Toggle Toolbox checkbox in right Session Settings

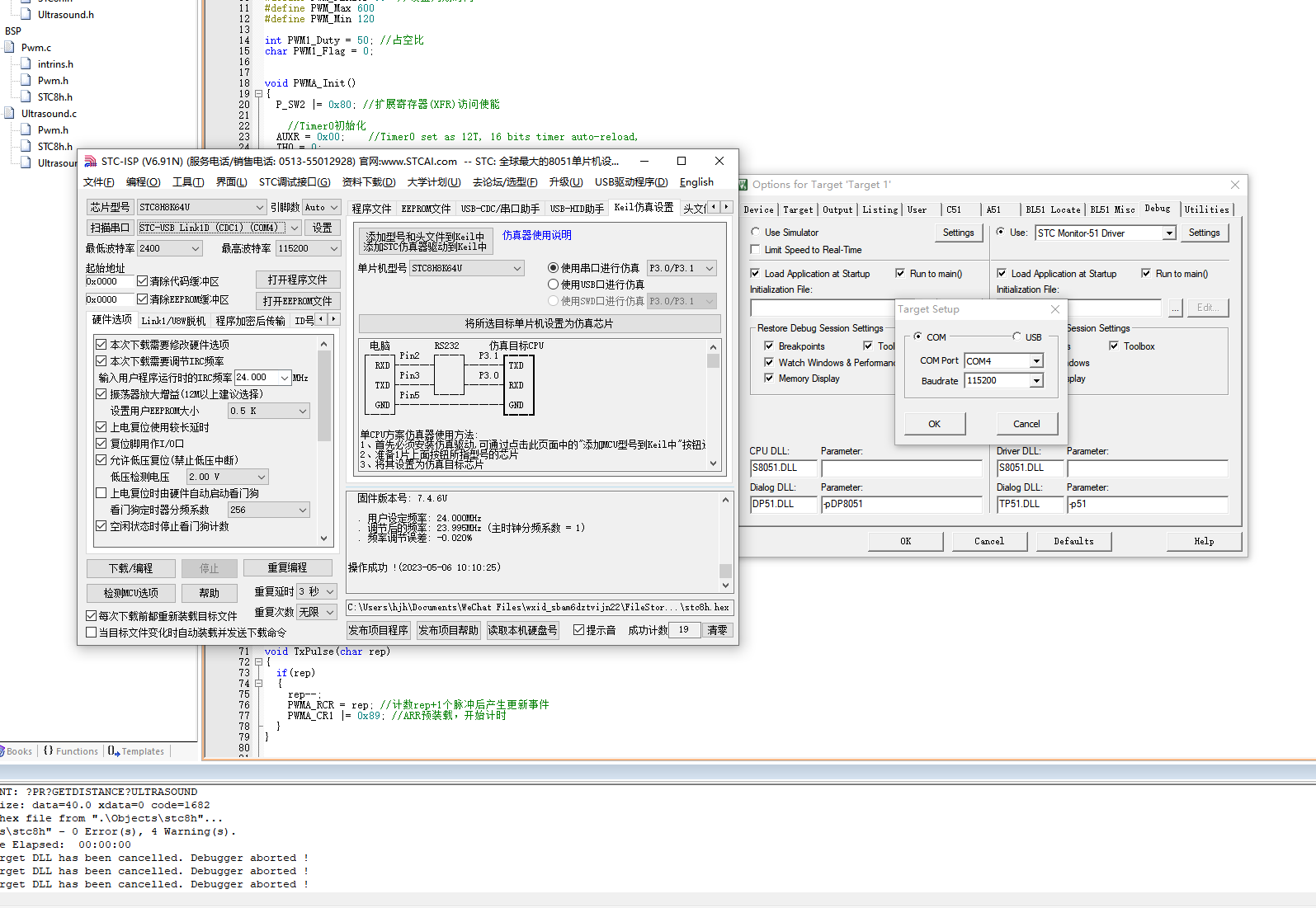pos(1114,346)
